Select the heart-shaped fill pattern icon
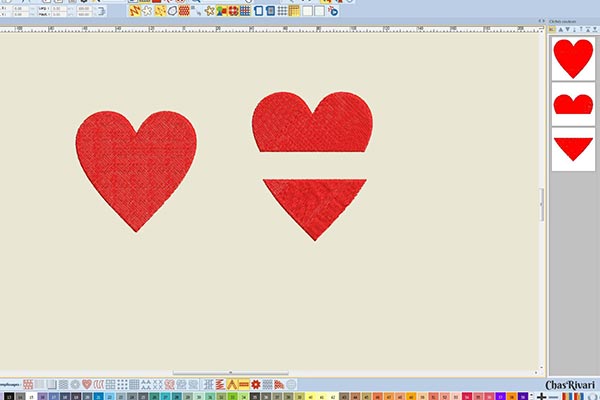The image size is (600, 400). [86, 384]
